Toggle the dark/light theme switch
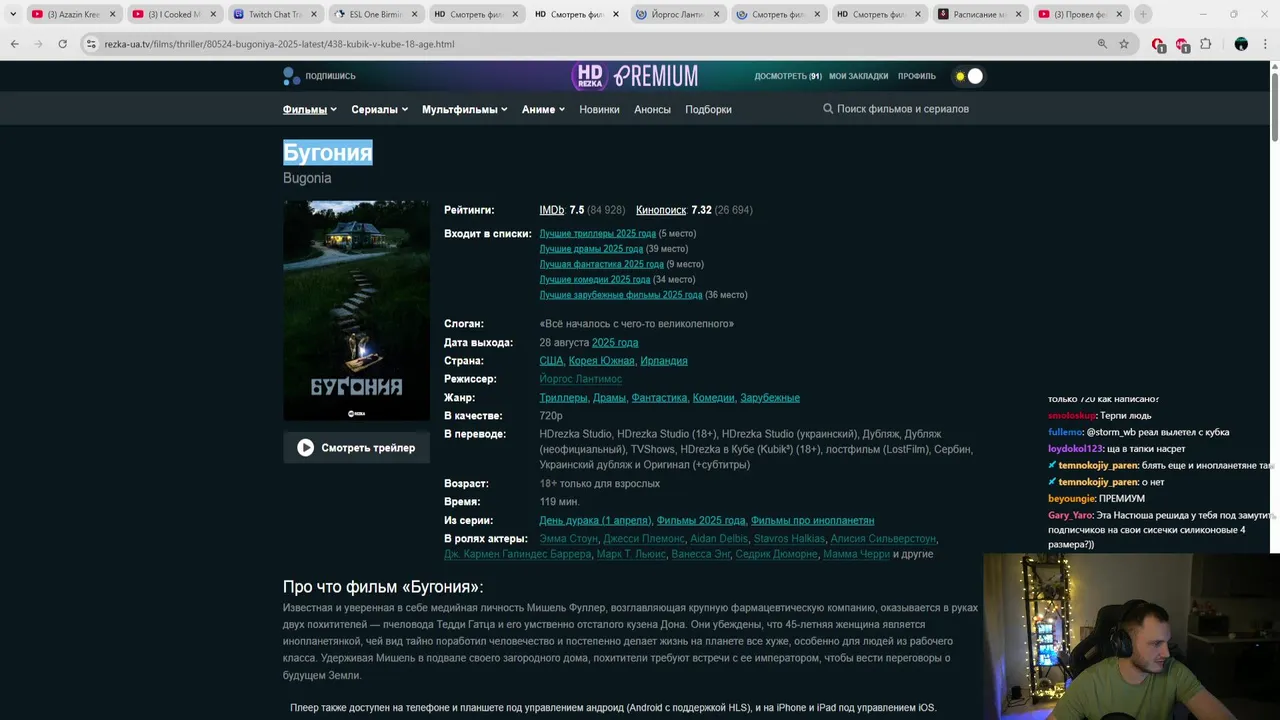This screenshot has width=1280, height=720. (968, 76)
